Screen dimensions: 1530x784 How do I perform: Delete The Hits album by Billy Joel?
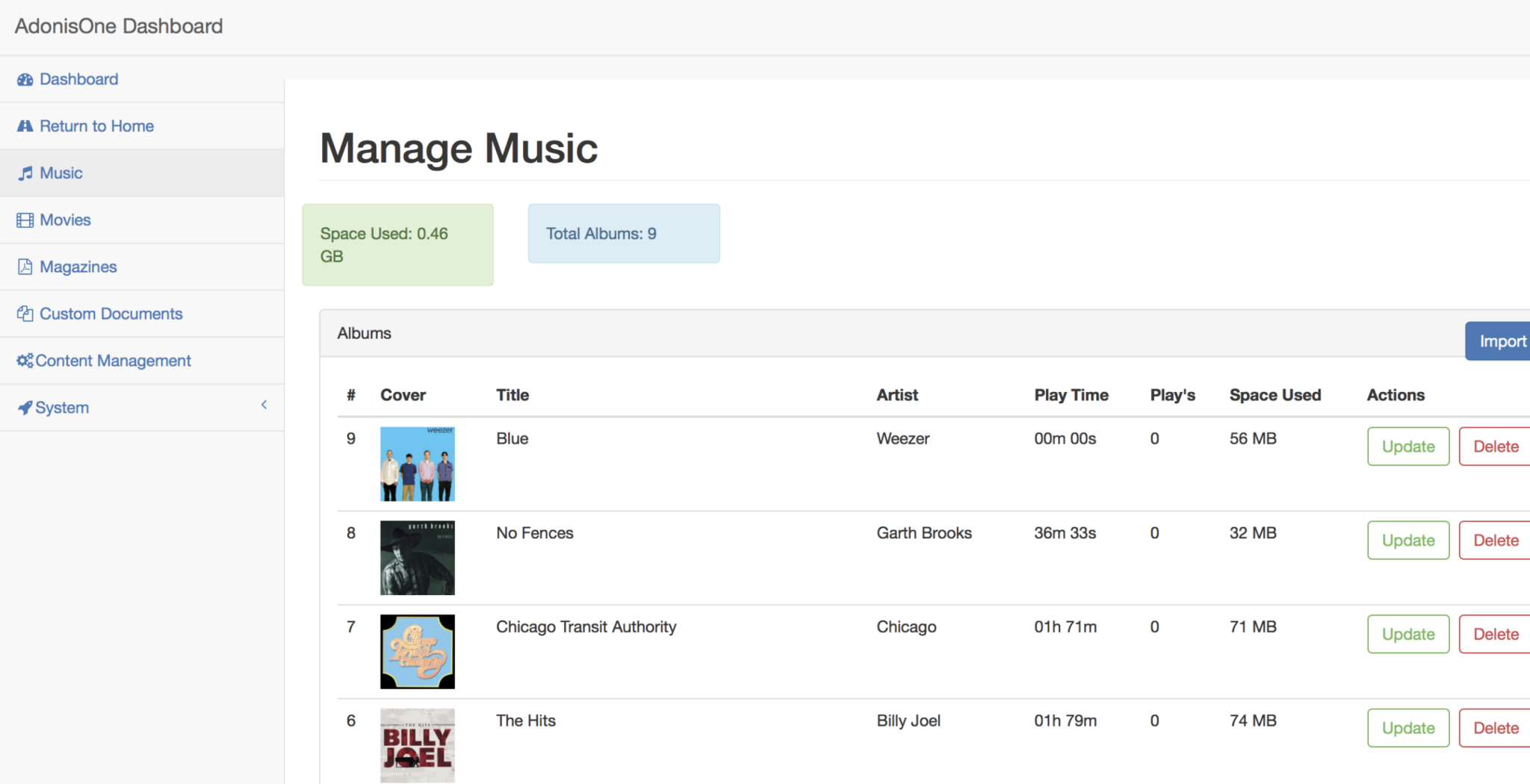[1495, 728]
